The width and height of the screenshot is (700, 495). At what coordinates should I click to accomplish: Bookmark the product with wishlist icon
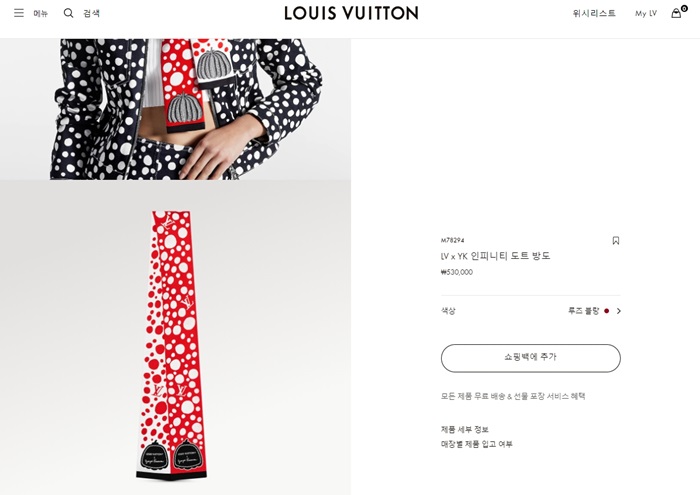[616, 241]
